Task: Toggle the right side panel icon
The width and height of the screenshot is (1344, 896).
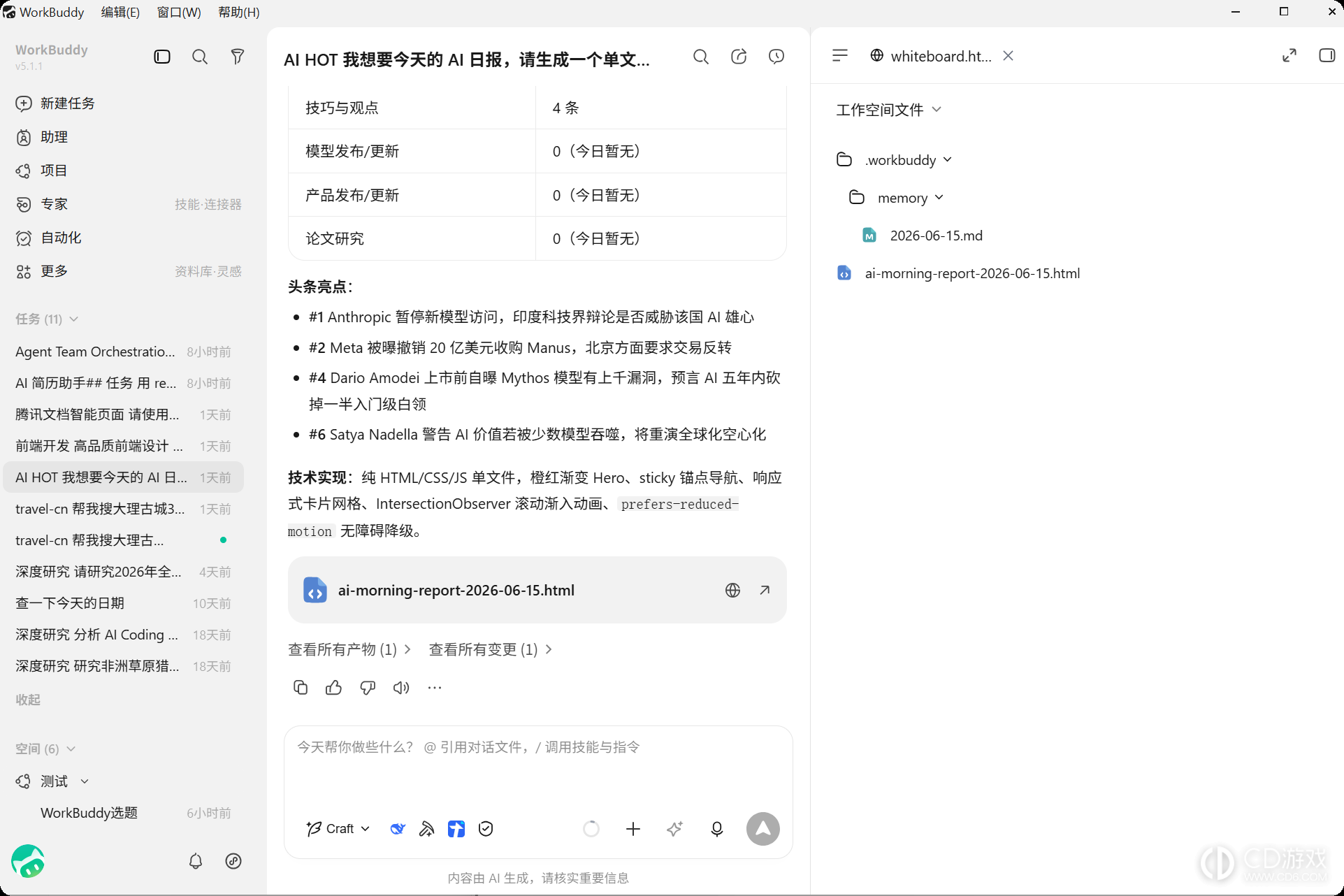Action: (1327, 55)
